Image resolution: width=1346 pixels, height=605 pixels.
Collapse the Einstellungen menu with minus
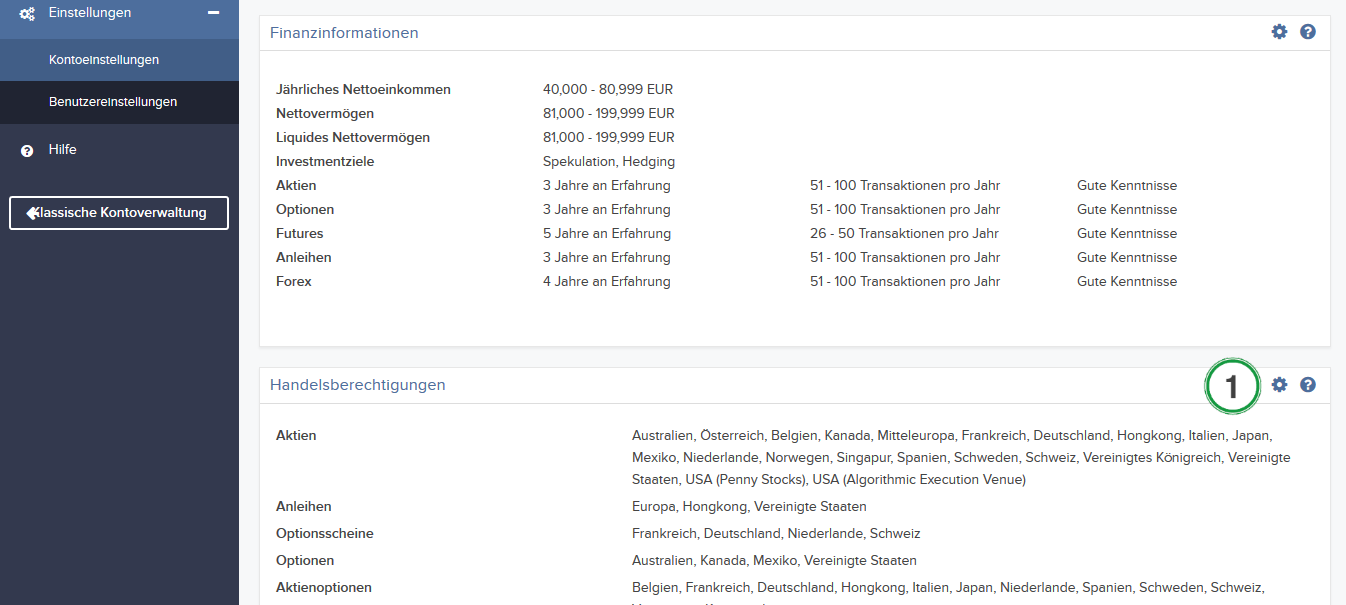213,13
